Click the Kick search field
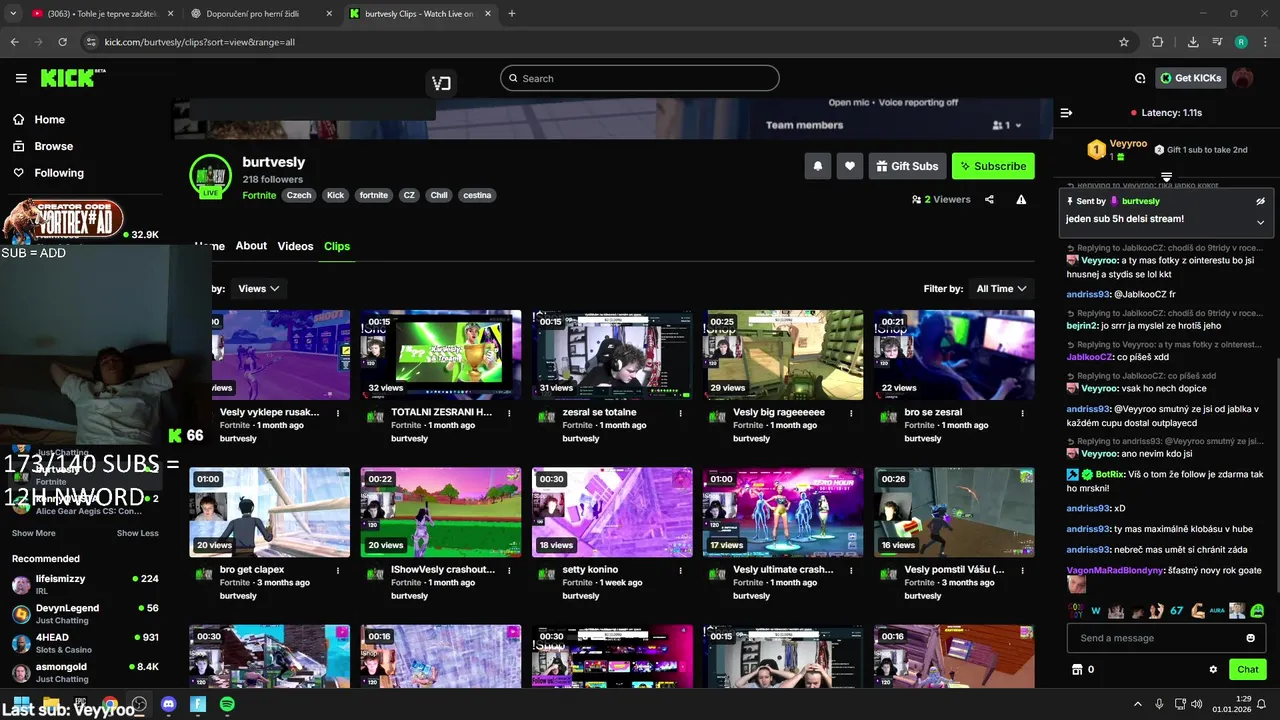This screenshot has height=720, width=1280. (x=640, y=78)
